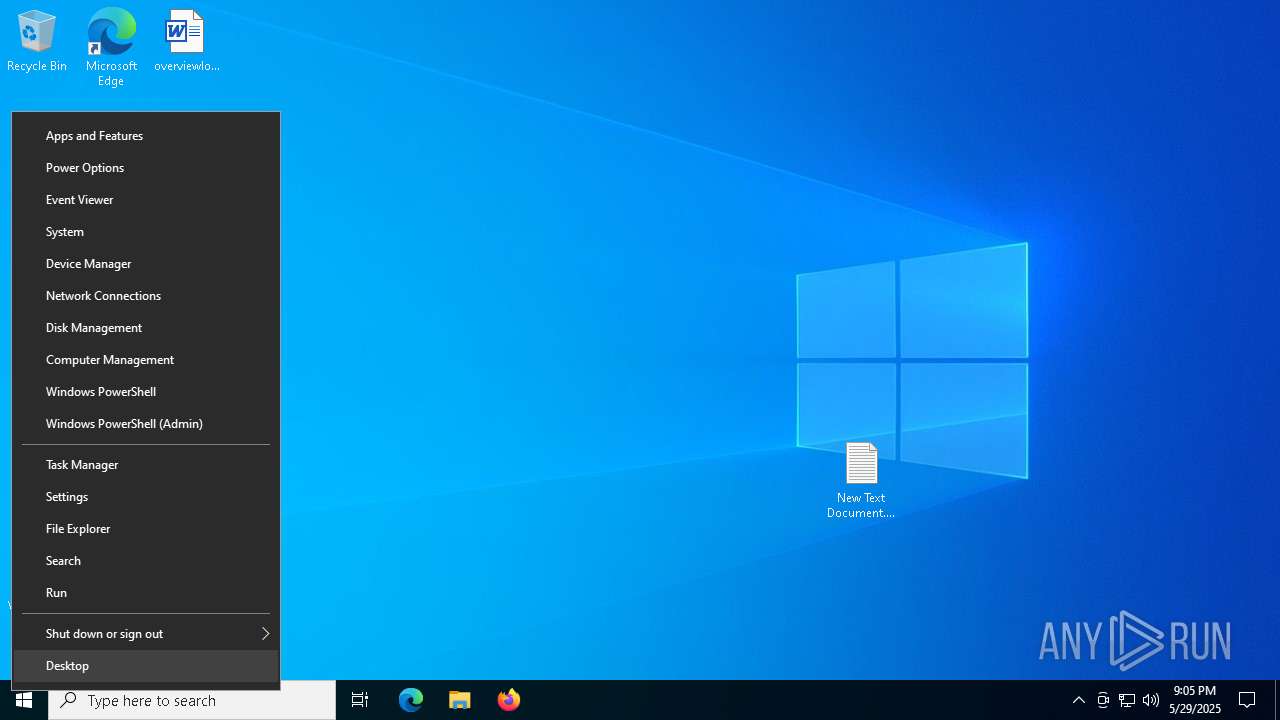Open the Recycle Bin desktop icon
1280x720 pixels.
[37, 41]
